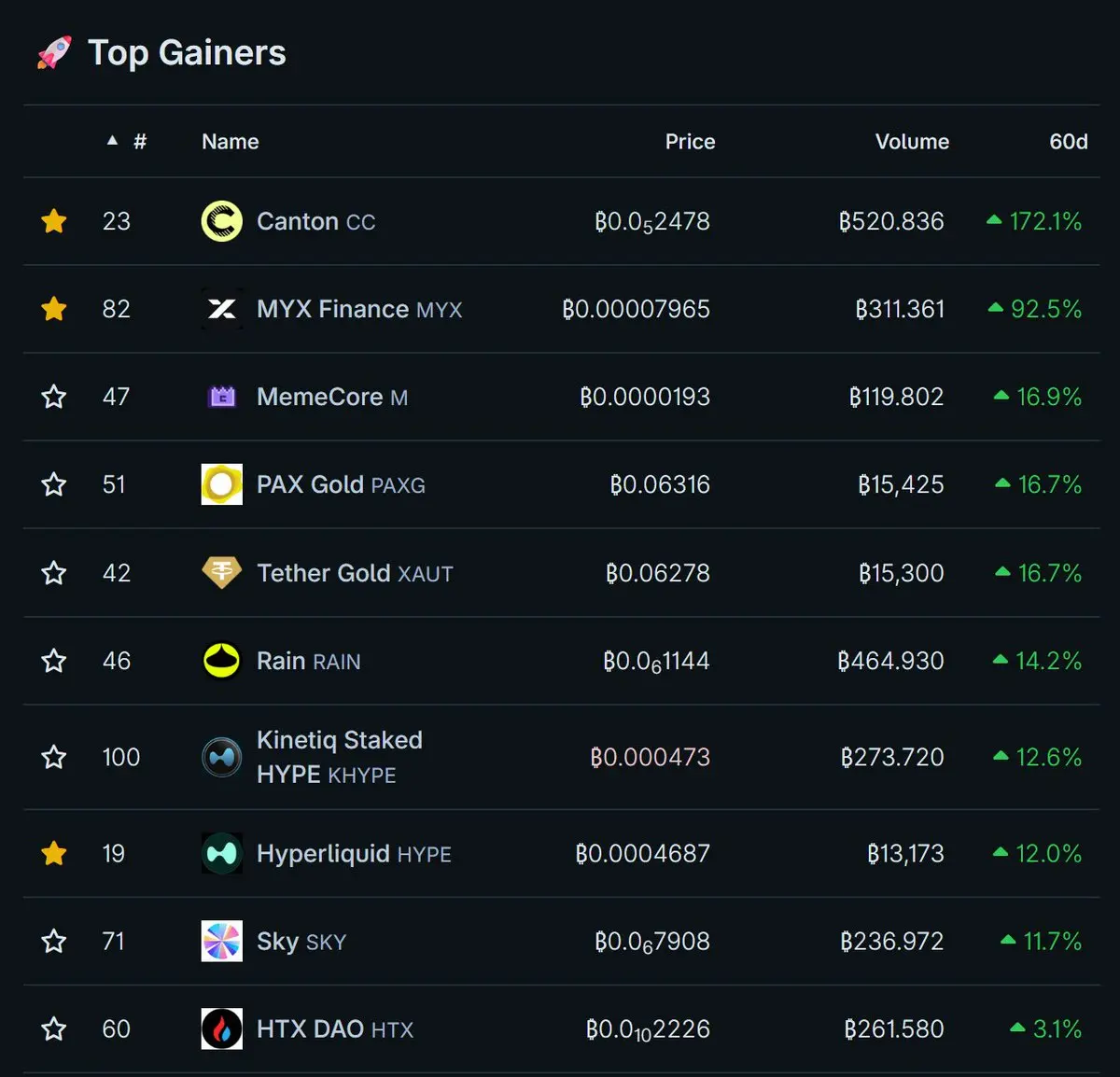
Task: Click the MemeCore volume ₿119.802
Action: [896, 397]
